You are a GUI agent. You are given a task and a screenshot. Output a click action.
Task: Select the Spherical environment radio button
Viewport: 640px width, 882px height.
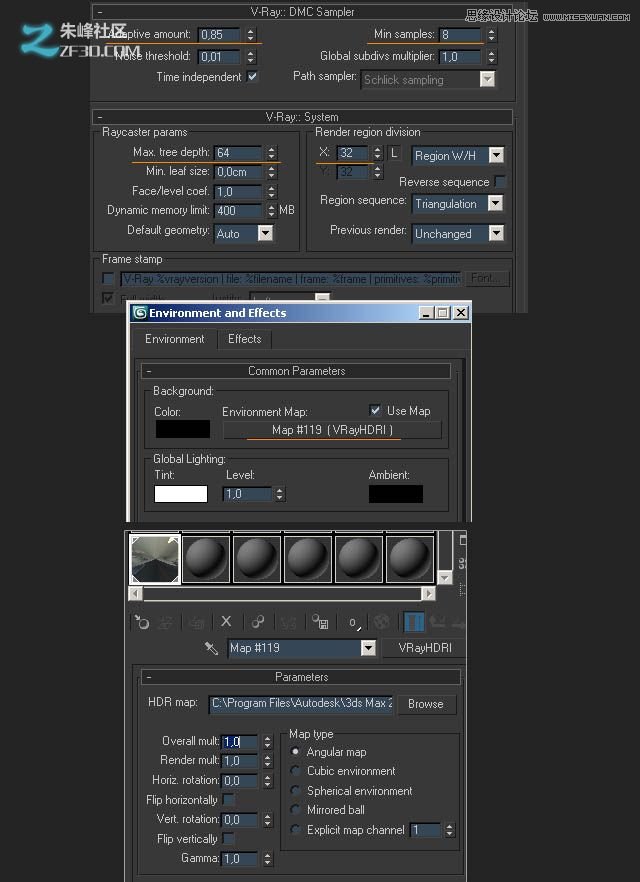click(295, 790)
